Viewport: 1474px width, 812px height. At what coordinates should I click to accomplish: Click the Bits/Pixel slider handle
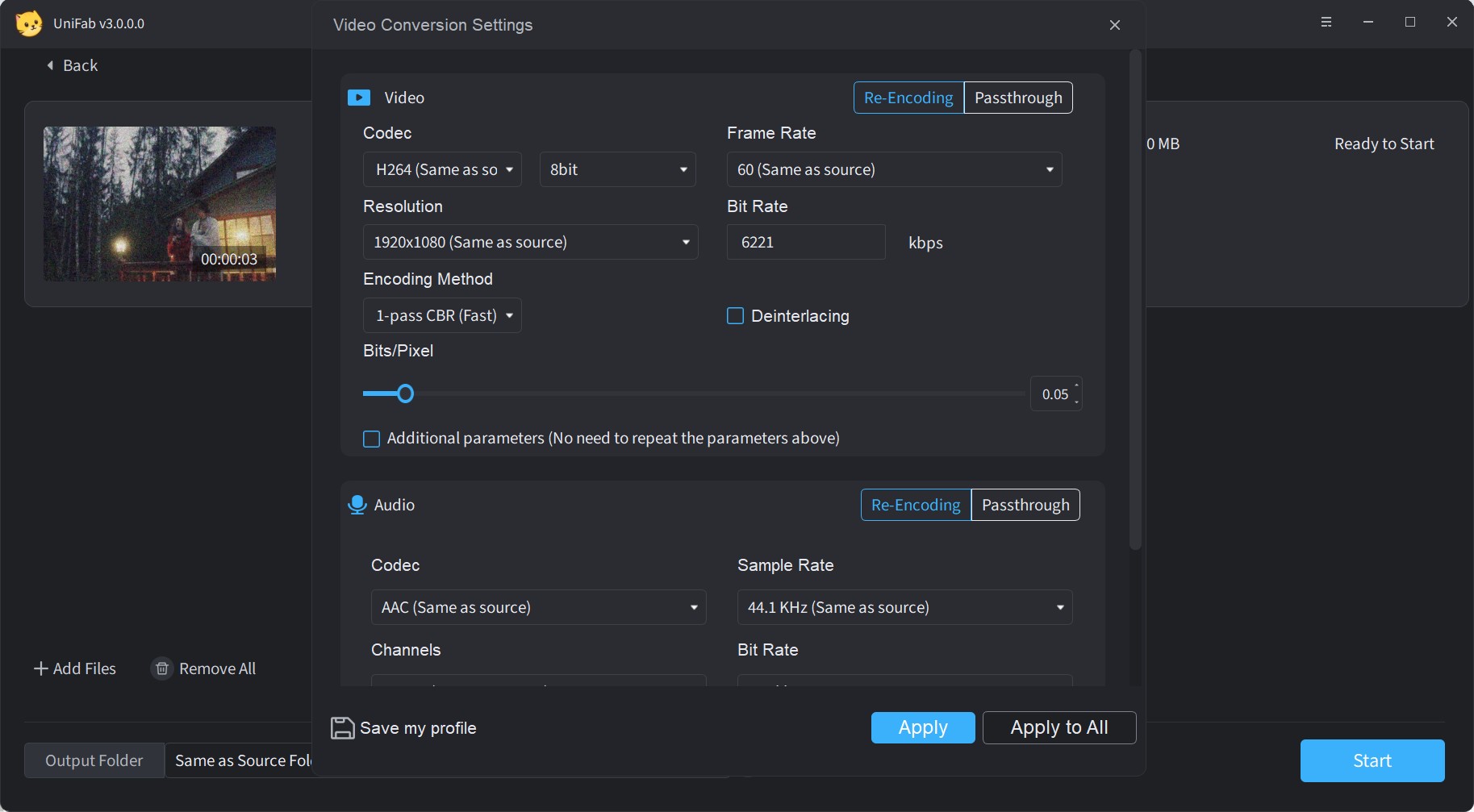pyautogui.click(x=405, y=394)
